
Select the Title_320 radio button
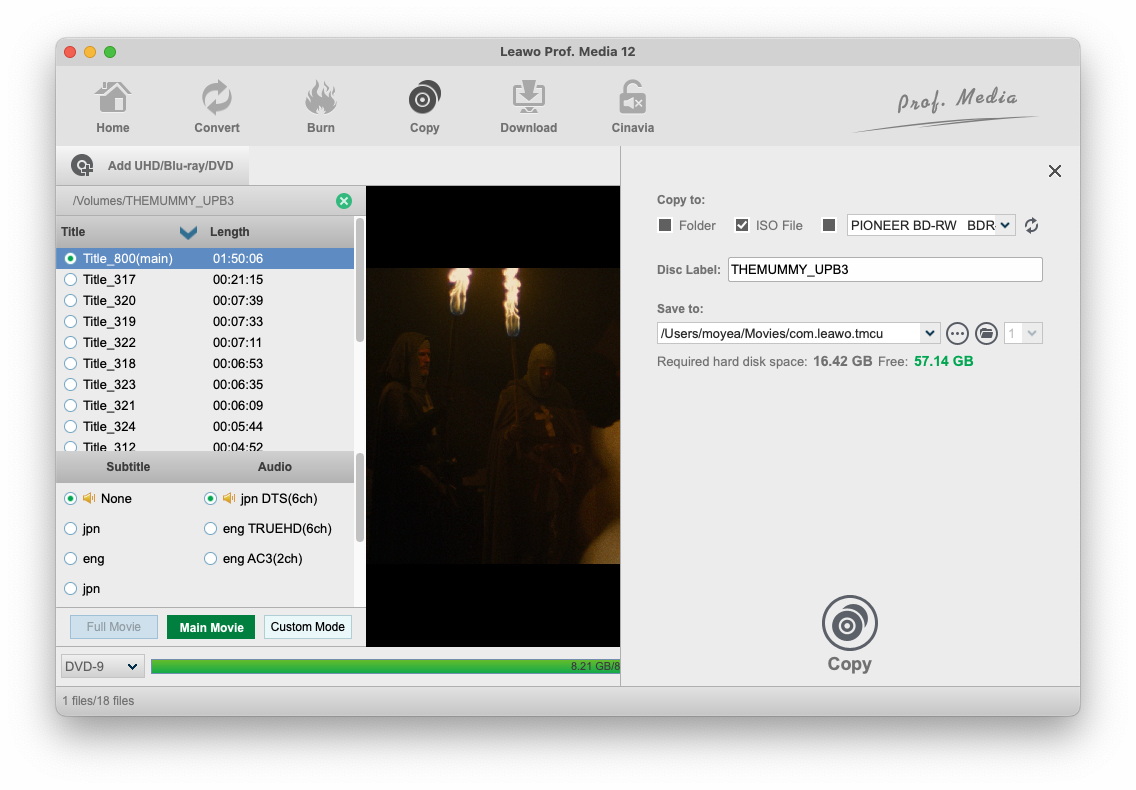point(70,301)
